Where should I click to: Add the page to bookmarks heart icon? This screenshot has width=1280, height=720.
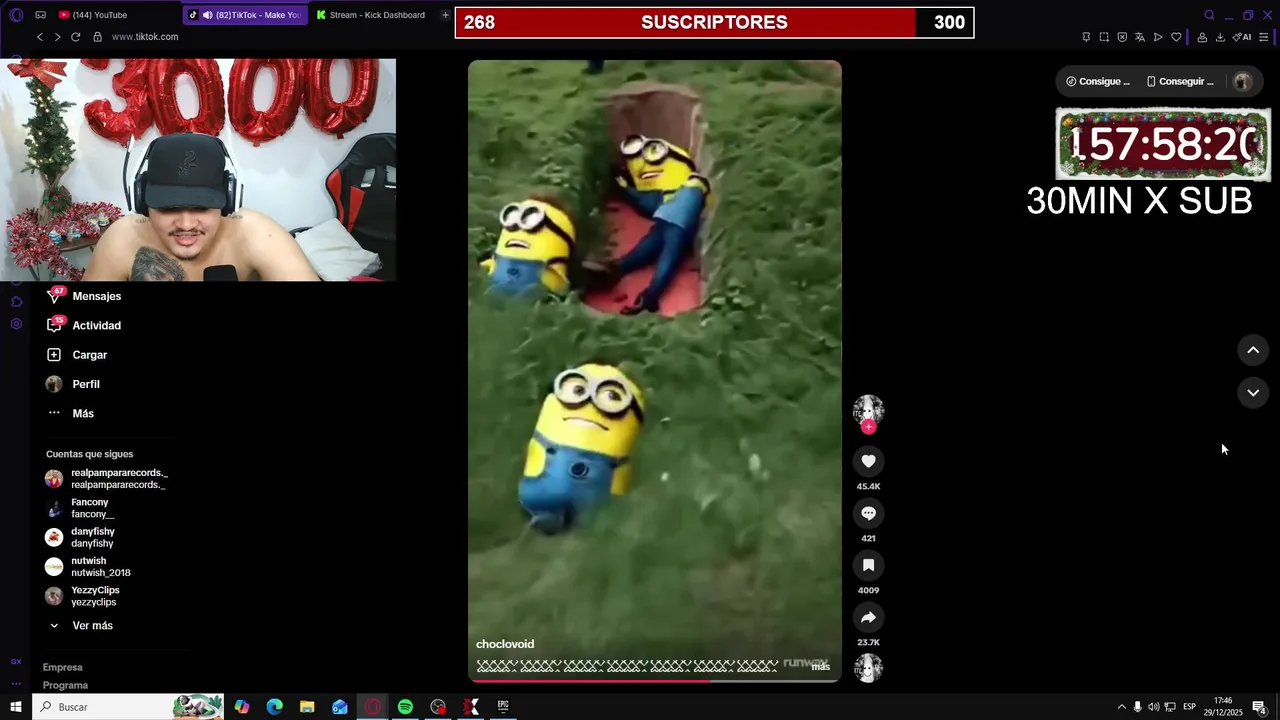click(1176, 37)
